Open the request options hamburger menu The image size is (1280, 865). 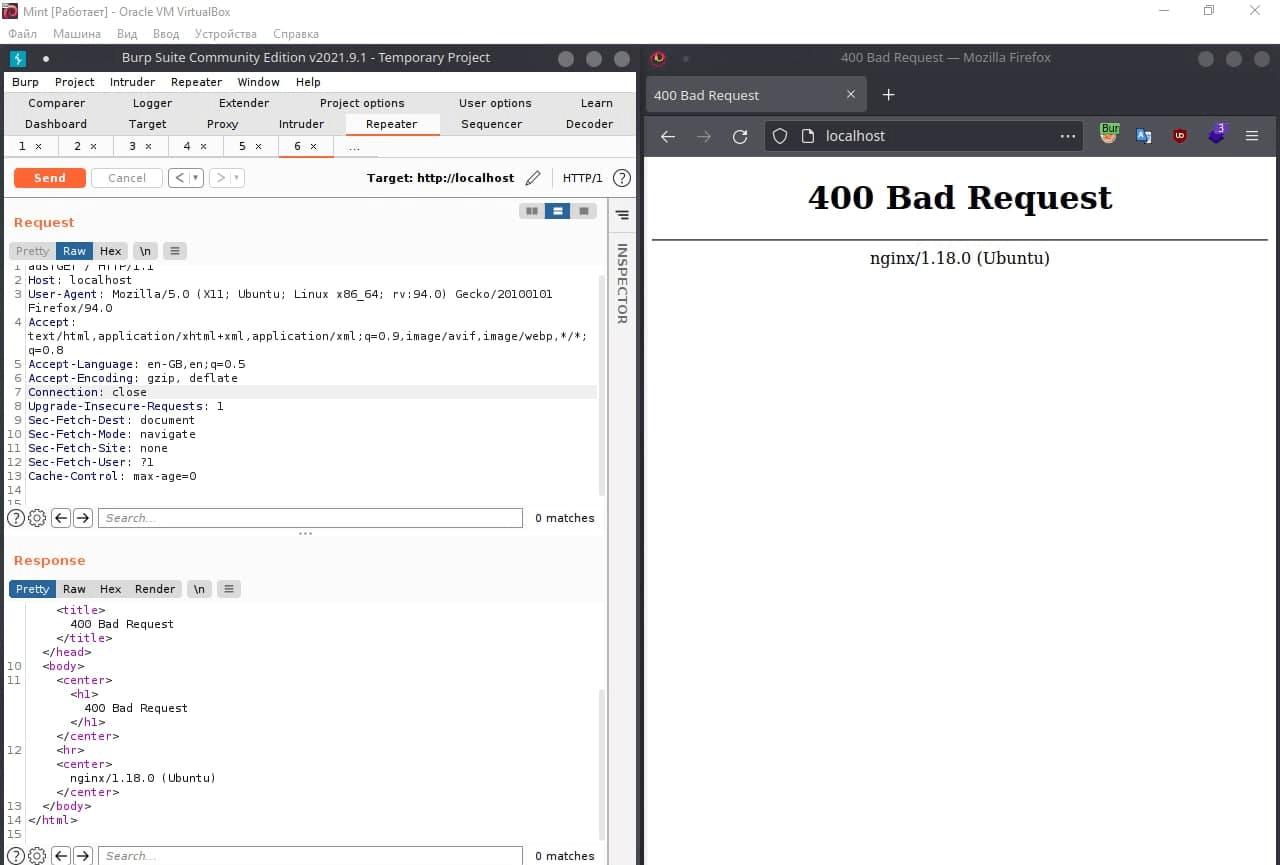[175, 251]
